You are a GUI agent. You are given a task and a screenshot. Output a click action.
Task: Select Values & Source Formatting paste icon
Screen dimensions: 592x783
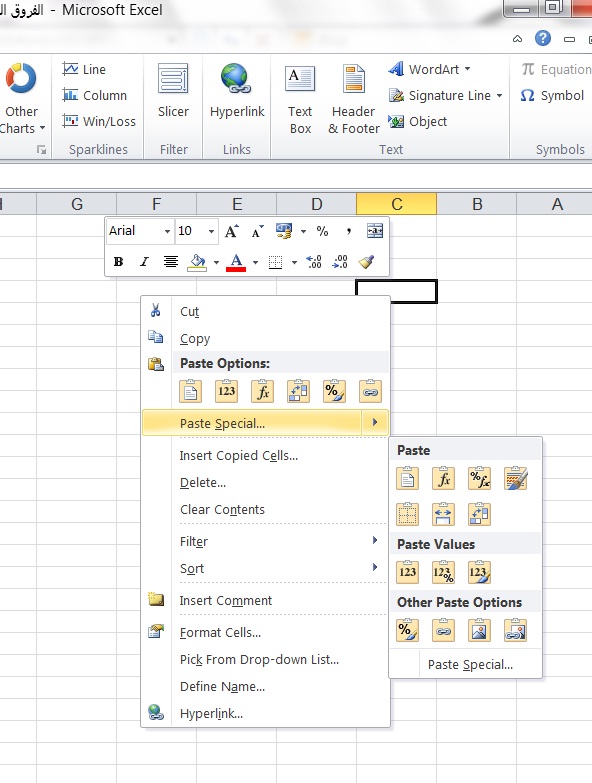pyautogui.click(x=479, y=572)
